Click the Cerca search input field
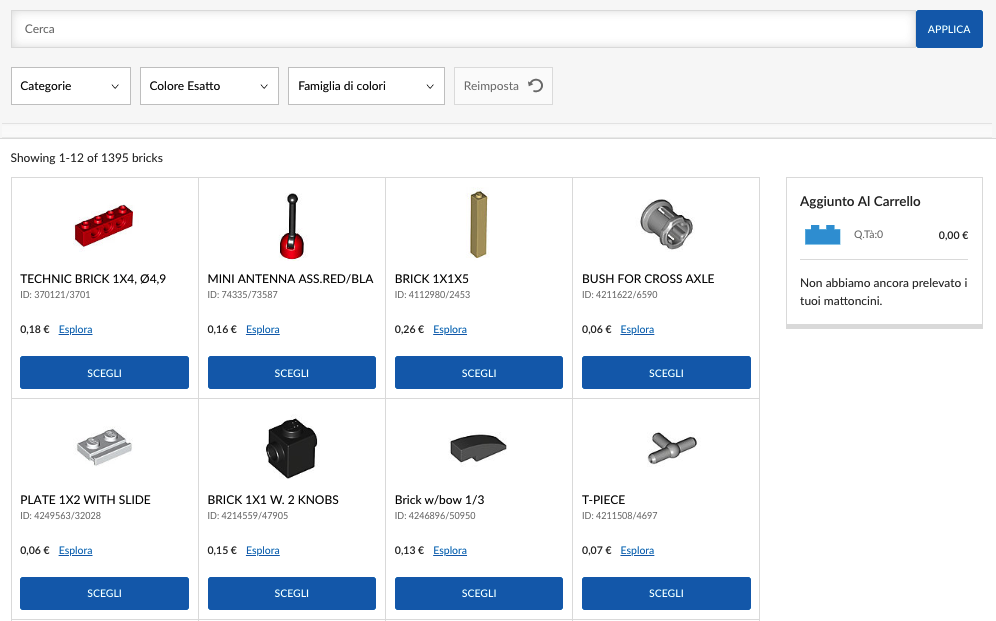The image size is (996, 621). coord(463,29)
